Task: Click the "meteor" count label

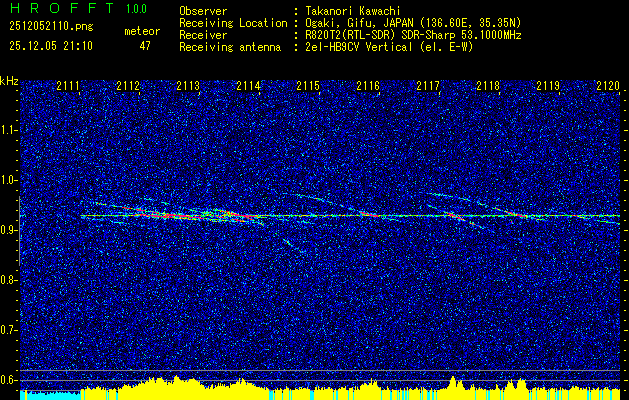Action: [x=142, y=31]
